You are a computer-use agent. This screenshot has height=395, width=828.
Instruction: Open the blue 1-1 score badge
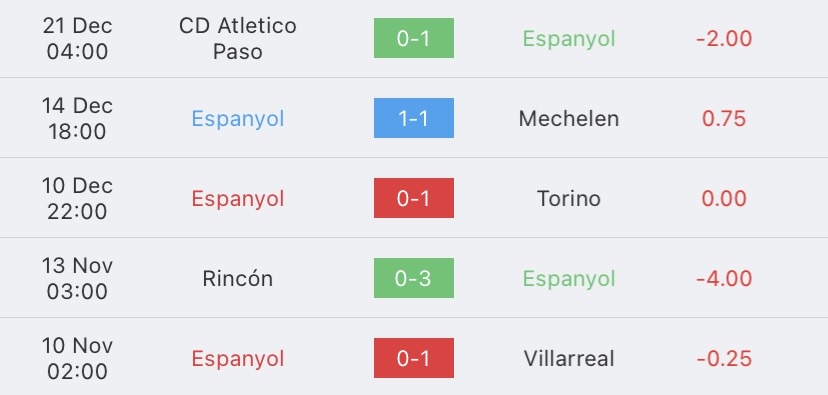[x=413, y=118]
